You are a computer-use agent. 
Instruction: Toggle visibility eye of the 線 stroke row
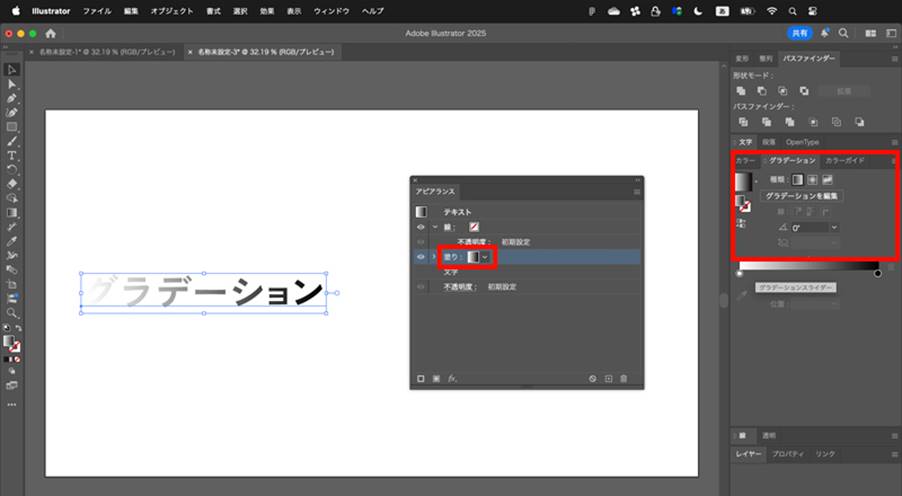421,227
